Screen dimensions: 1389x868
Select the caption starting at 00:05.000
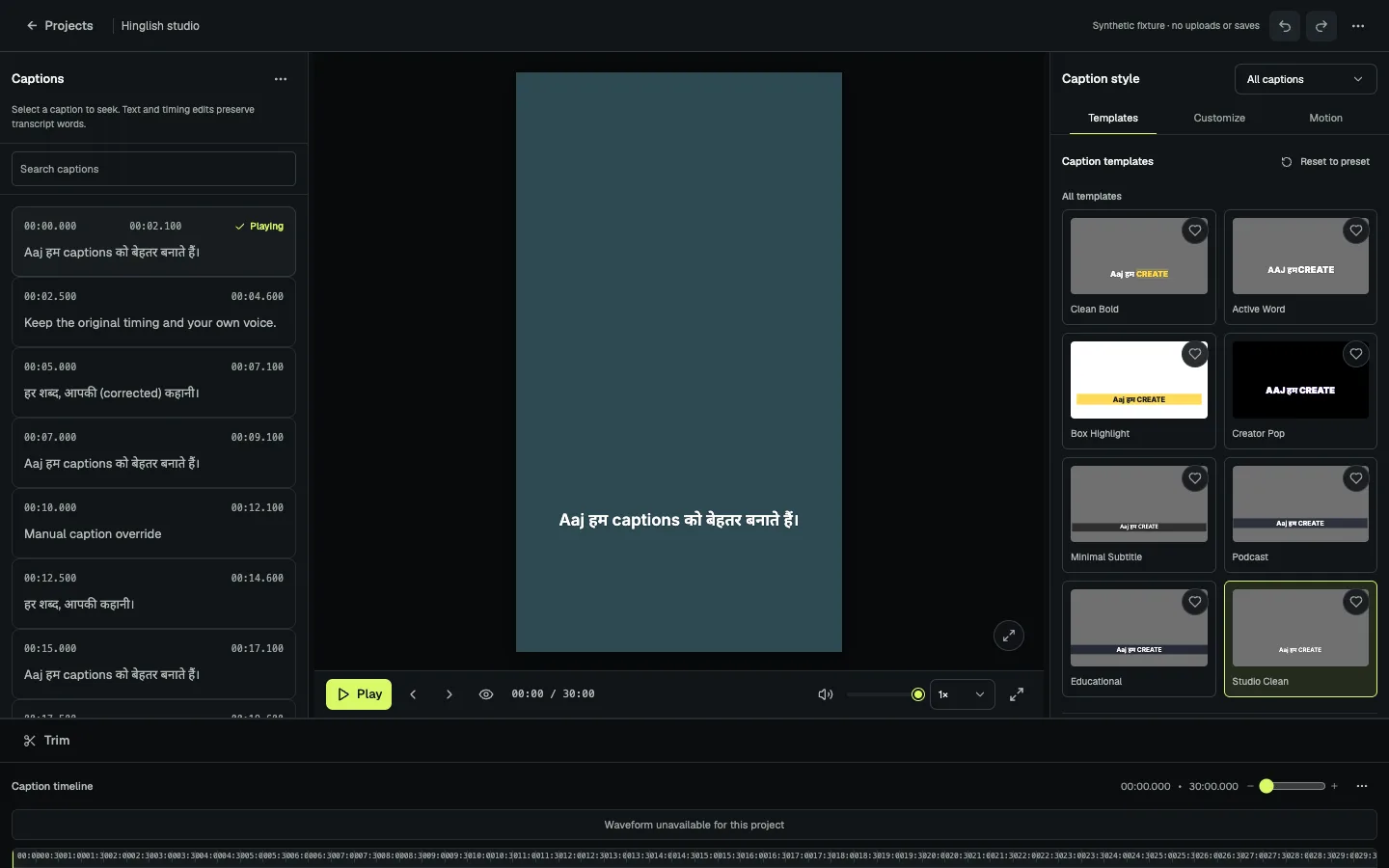click(153, 382)
